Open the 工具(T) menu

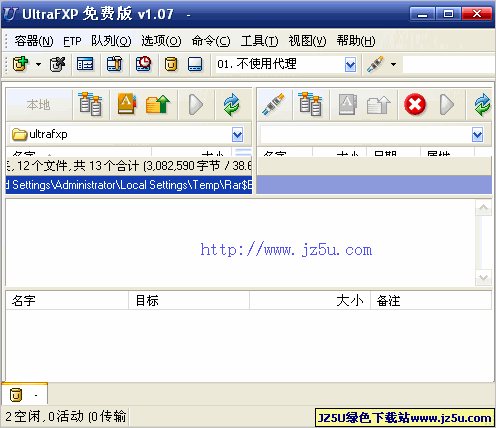click(x=260, y=41)
